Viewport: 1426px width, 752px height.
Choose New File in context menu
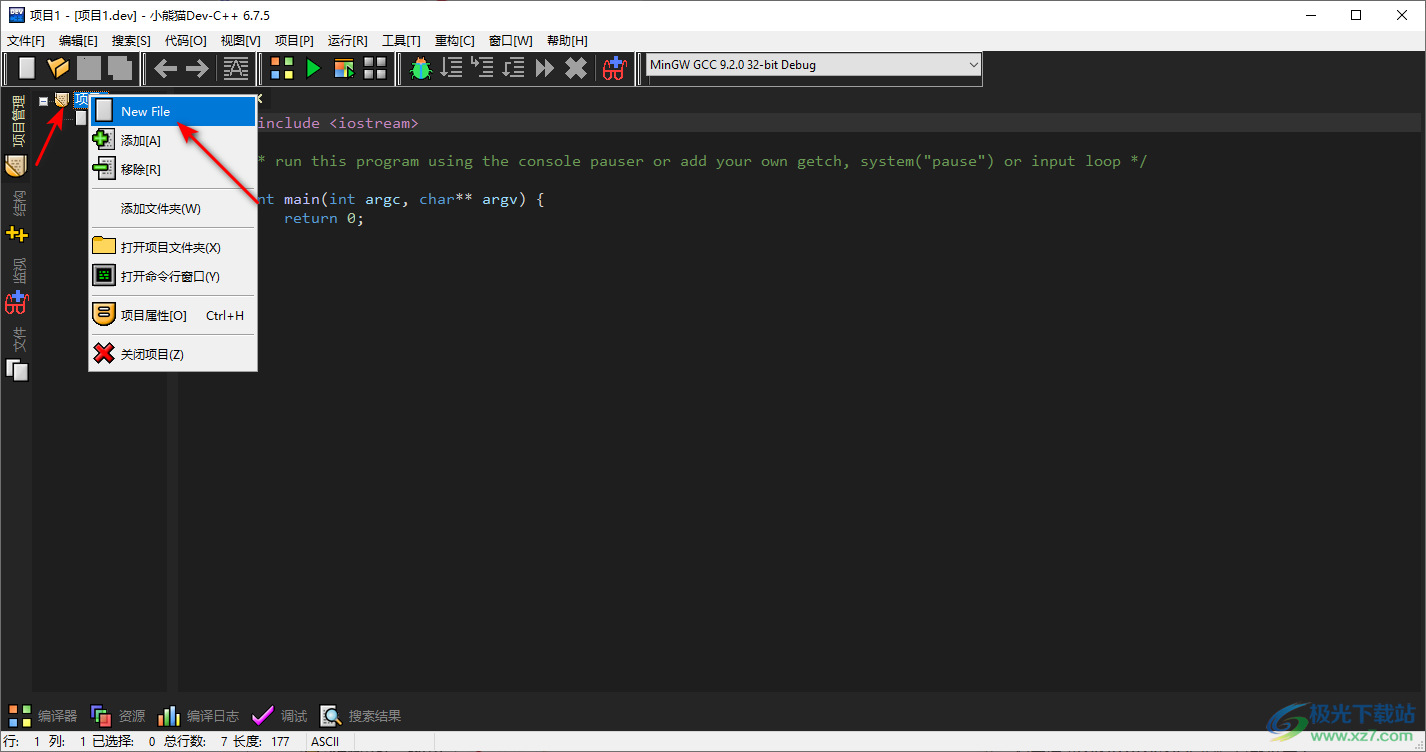(x=173, y=111)
